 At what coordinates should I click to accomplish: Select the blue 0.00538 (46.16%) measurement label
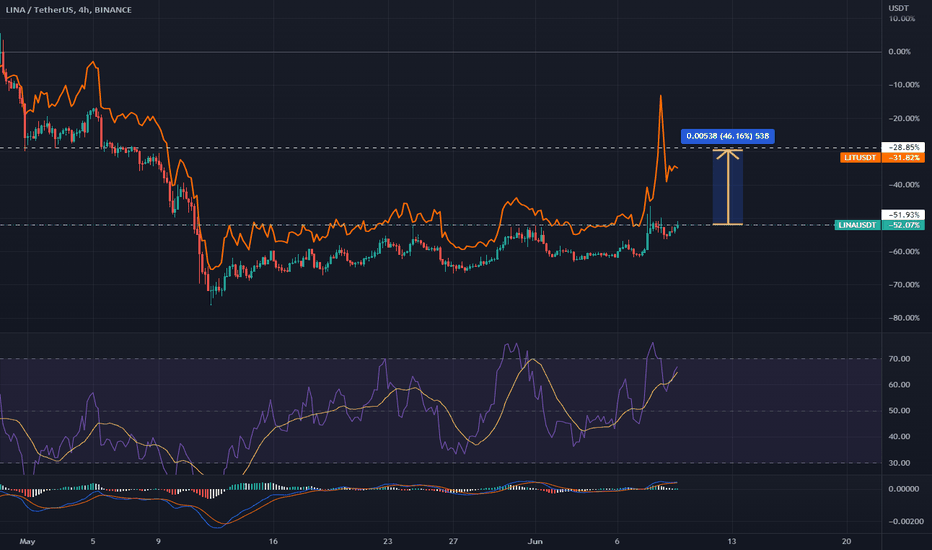(x=728, y=136)
